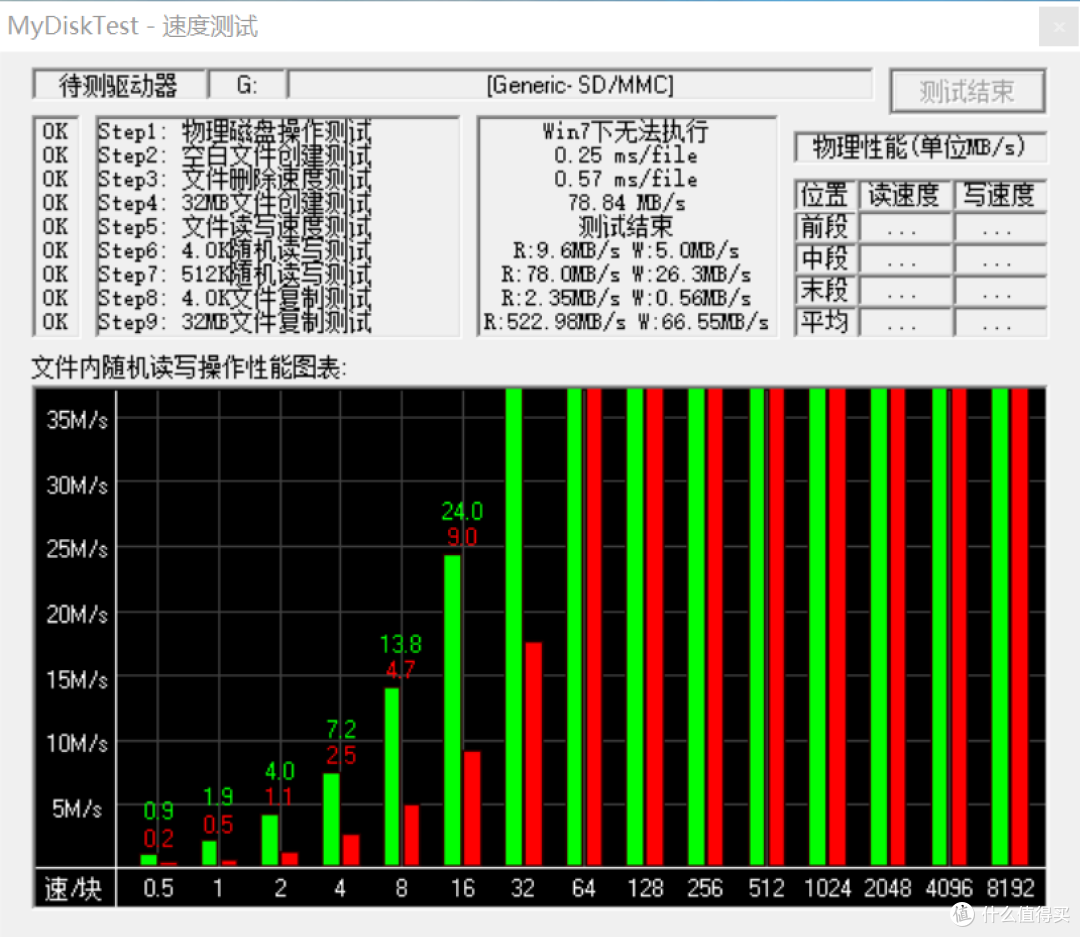Click the 速/块 axis label
This screenshot has width=1080, height=937.
click(74, 889)
